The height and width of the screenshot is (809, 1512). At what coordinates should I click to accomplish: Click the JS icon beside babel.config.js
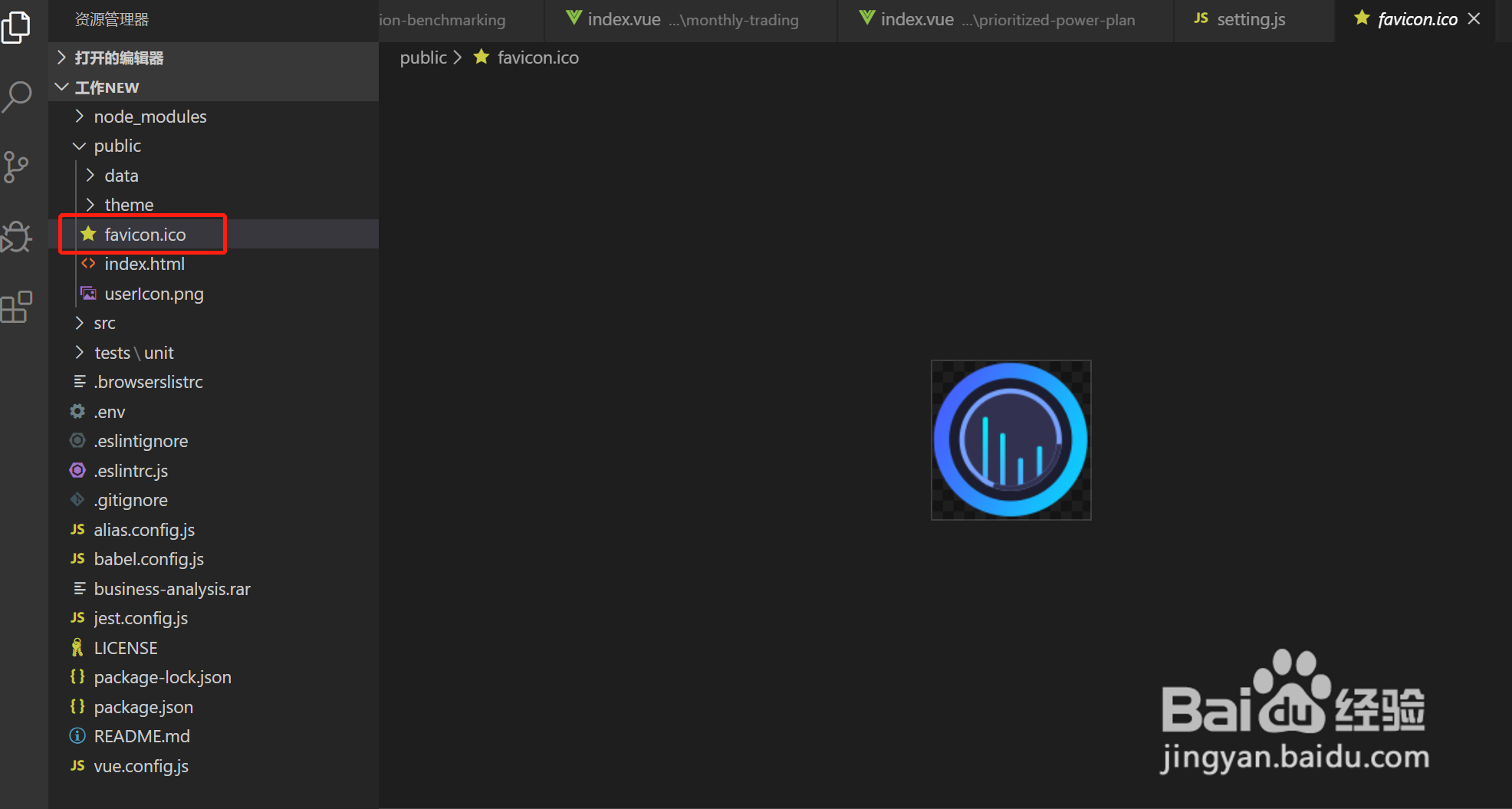(x=77, y=559)
